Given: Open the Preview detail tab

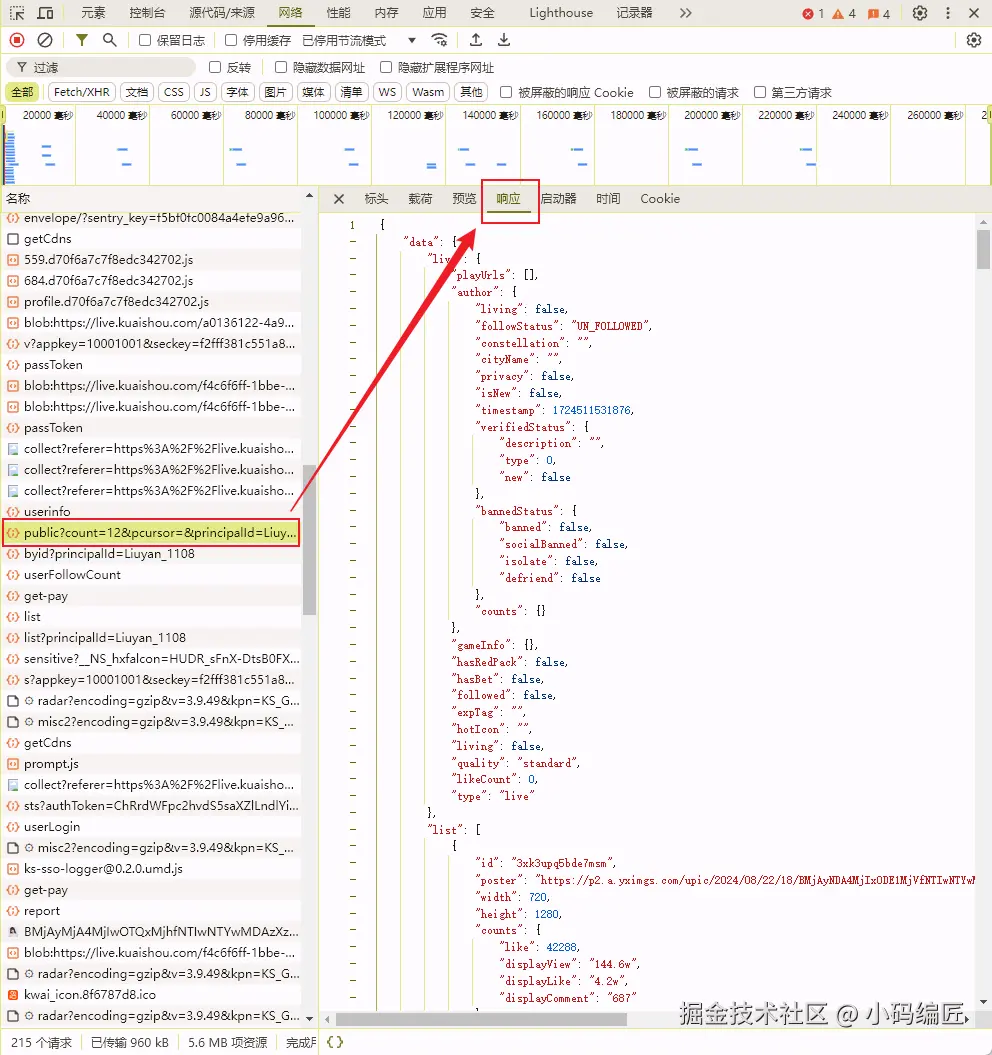Looking at the screenshot, I should pyautogui.click(x=464, y=198).
